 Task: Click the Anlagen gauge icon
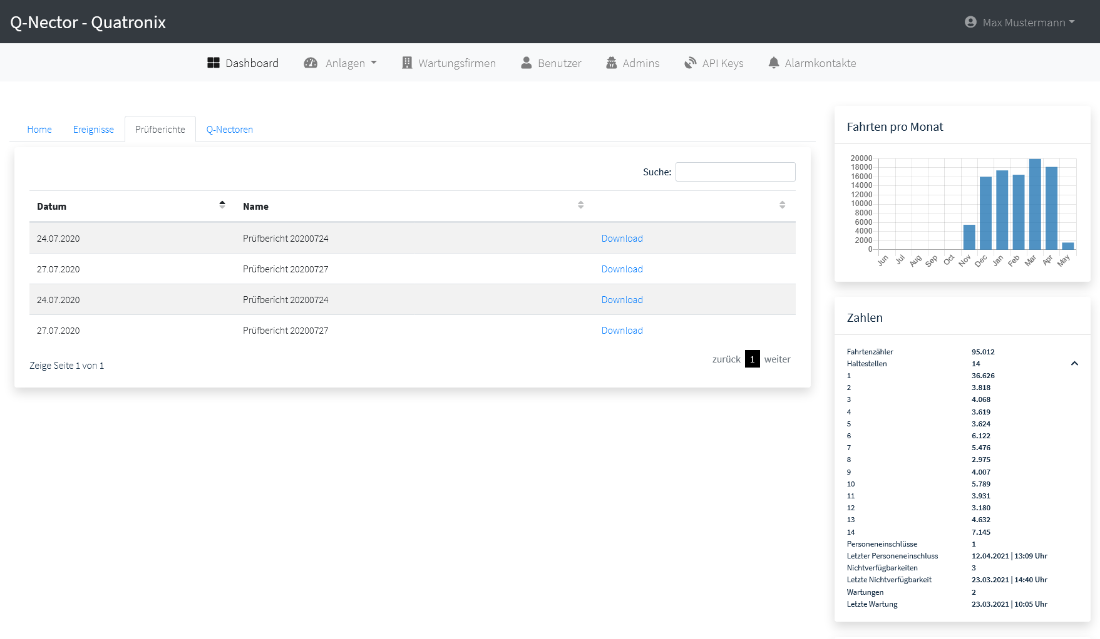pos(311,63)
